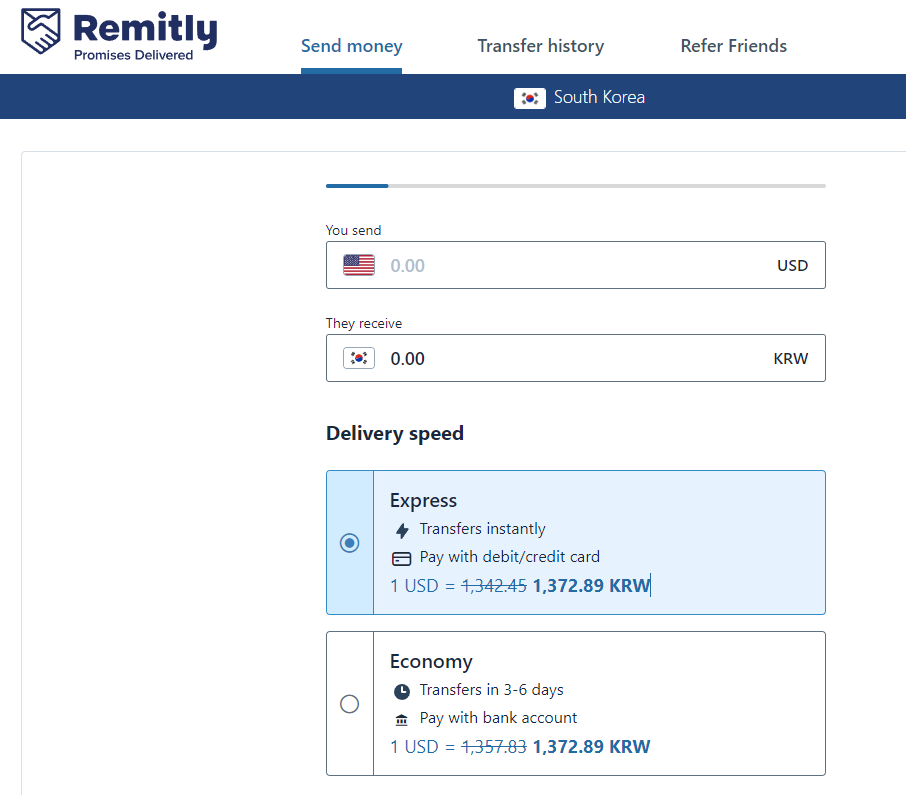Click the You send label
Viewport: 906px width, 795px height.
(354, 230)
